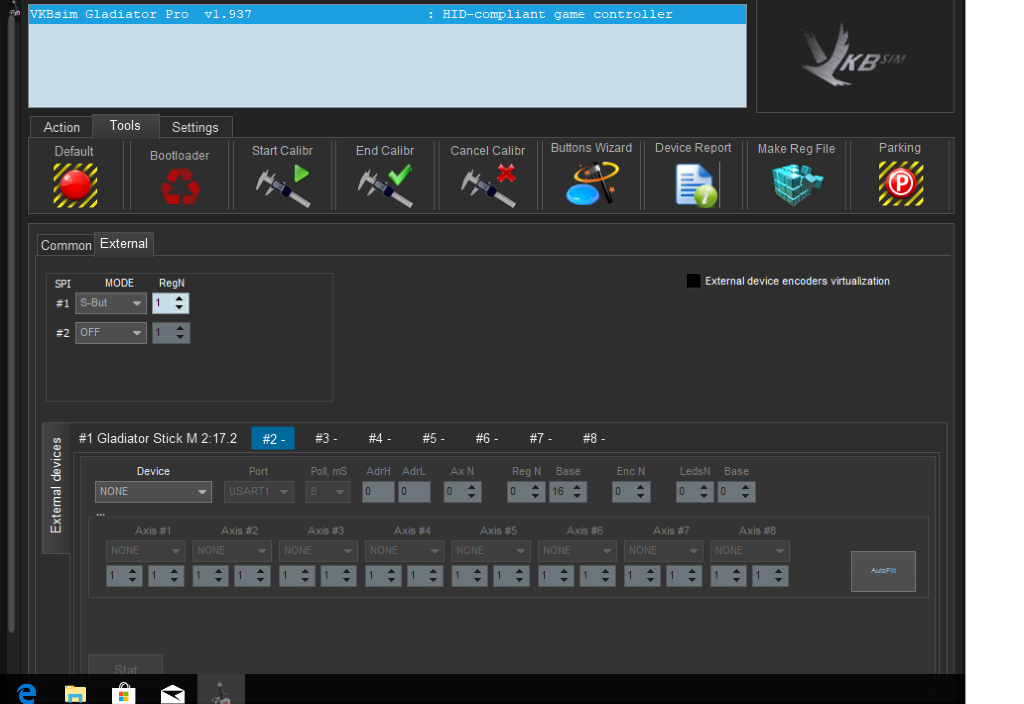
Task: Activate the Parking icon
Action: [900, 184]
